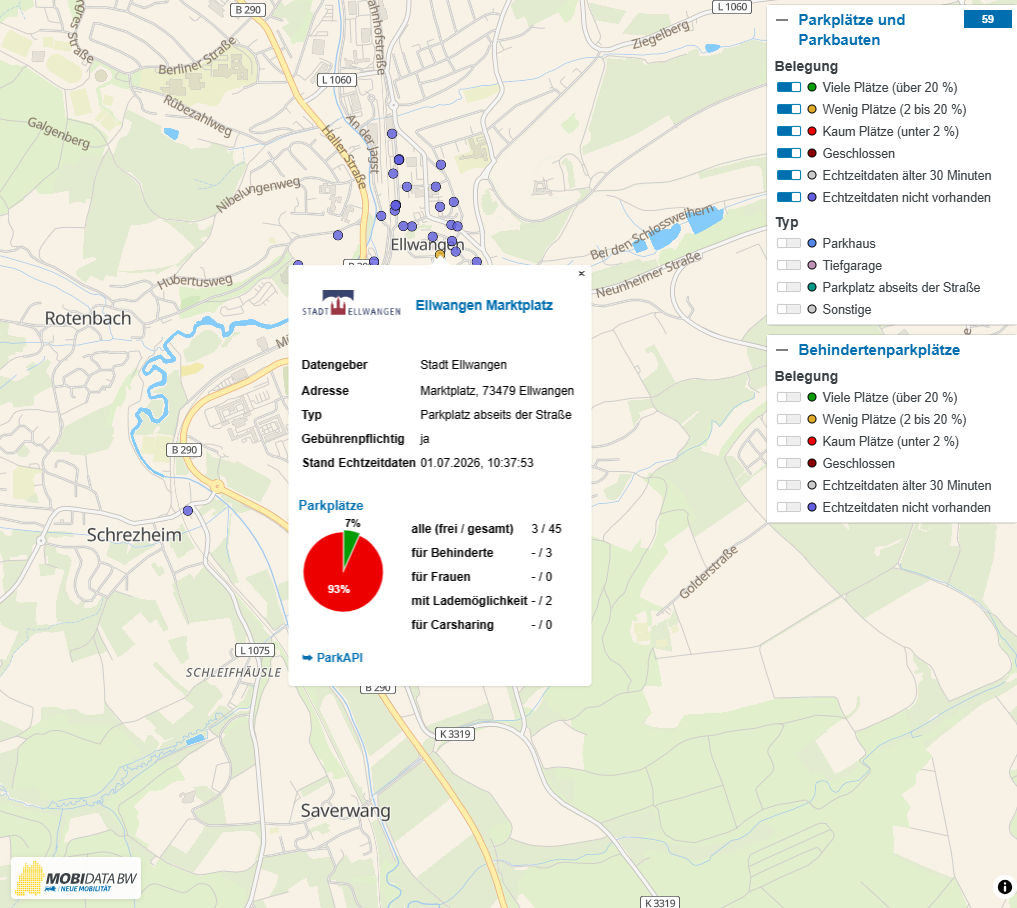This screenshot has height=908, width=1017.
Task: Toggle Wenig Plätze filter under Parkplätze und Parkbauten
Action: click(x=789, y=109)
